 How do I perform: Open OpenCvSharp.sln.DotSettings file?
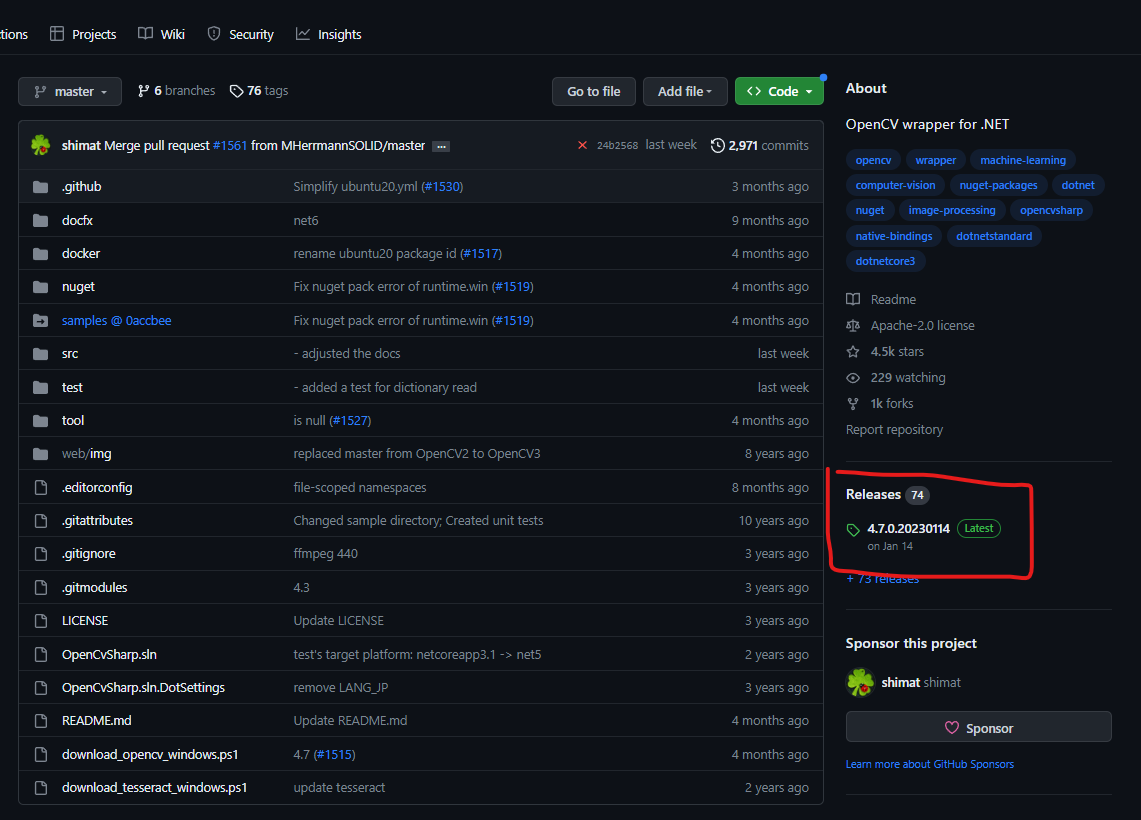click(143, 688)
